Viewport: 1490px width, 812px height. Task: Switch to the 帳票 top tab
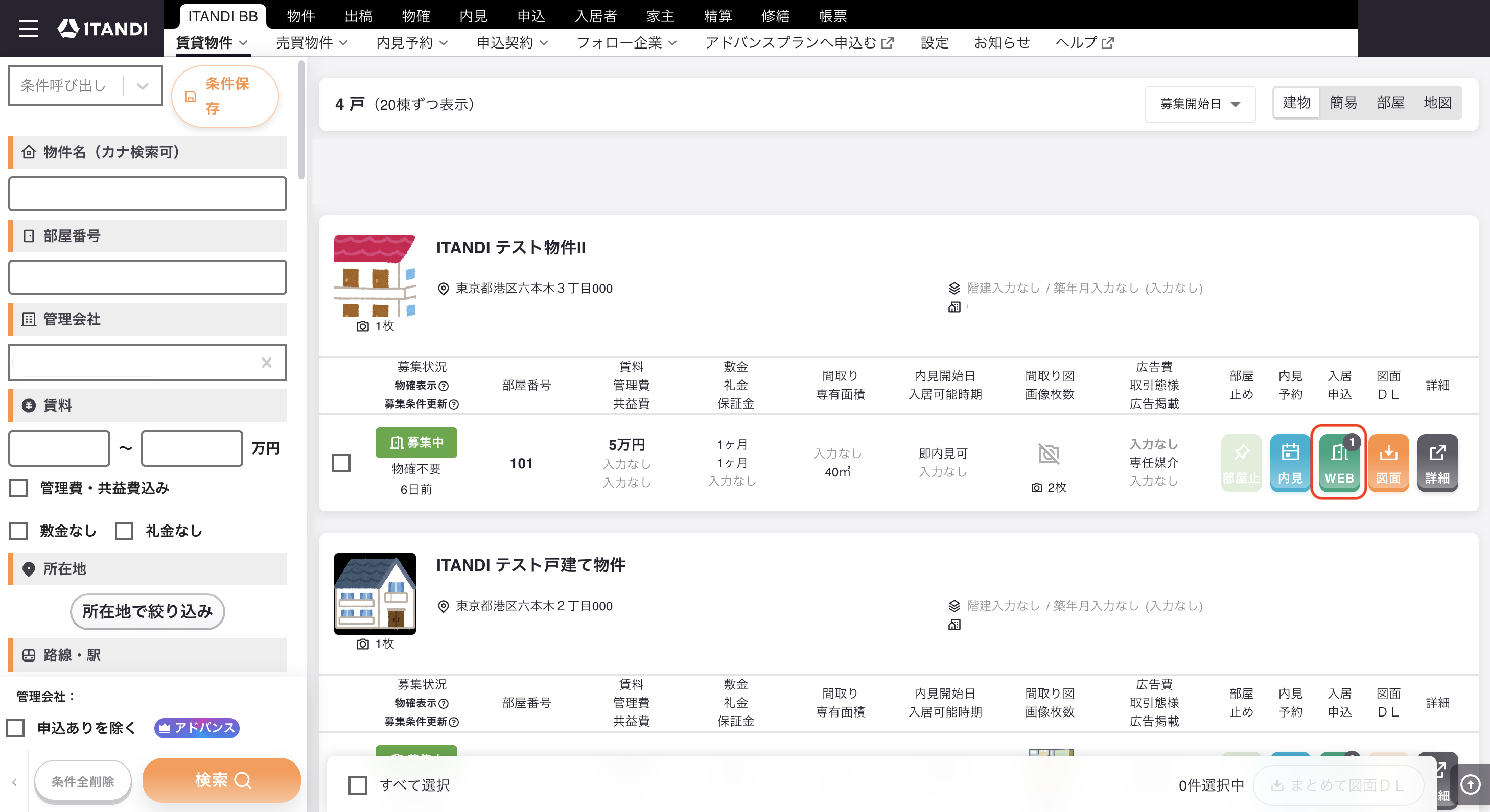tap(833, 16)
